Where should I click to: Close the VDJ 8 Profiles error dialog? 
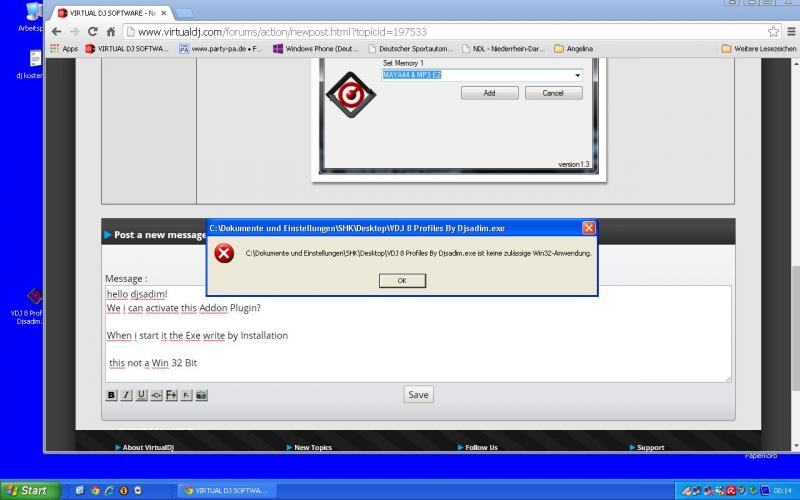click(x=588, y=228)
